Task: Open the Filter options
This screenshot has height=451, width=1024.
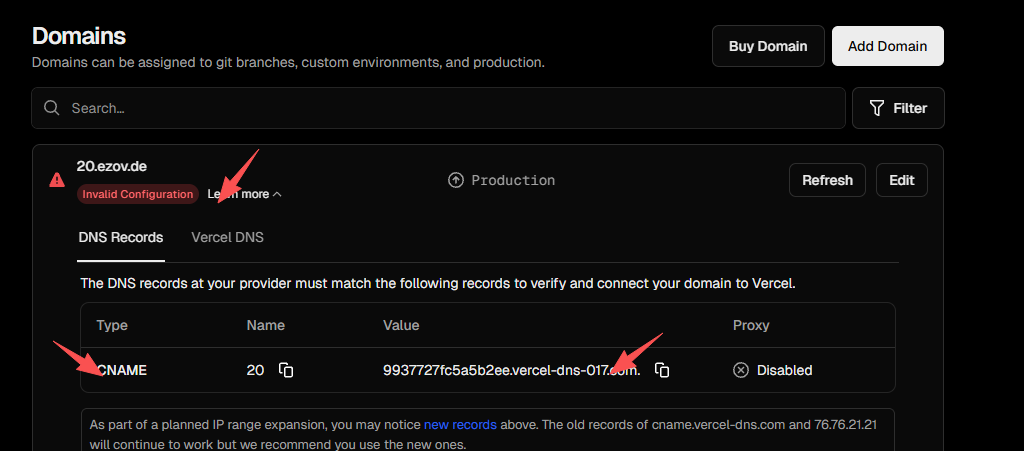Action: click(897, 108)
